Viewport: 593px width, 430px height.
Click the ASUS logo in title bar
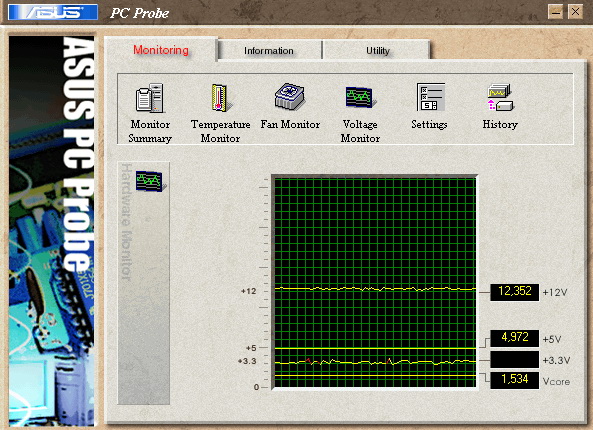53,12
